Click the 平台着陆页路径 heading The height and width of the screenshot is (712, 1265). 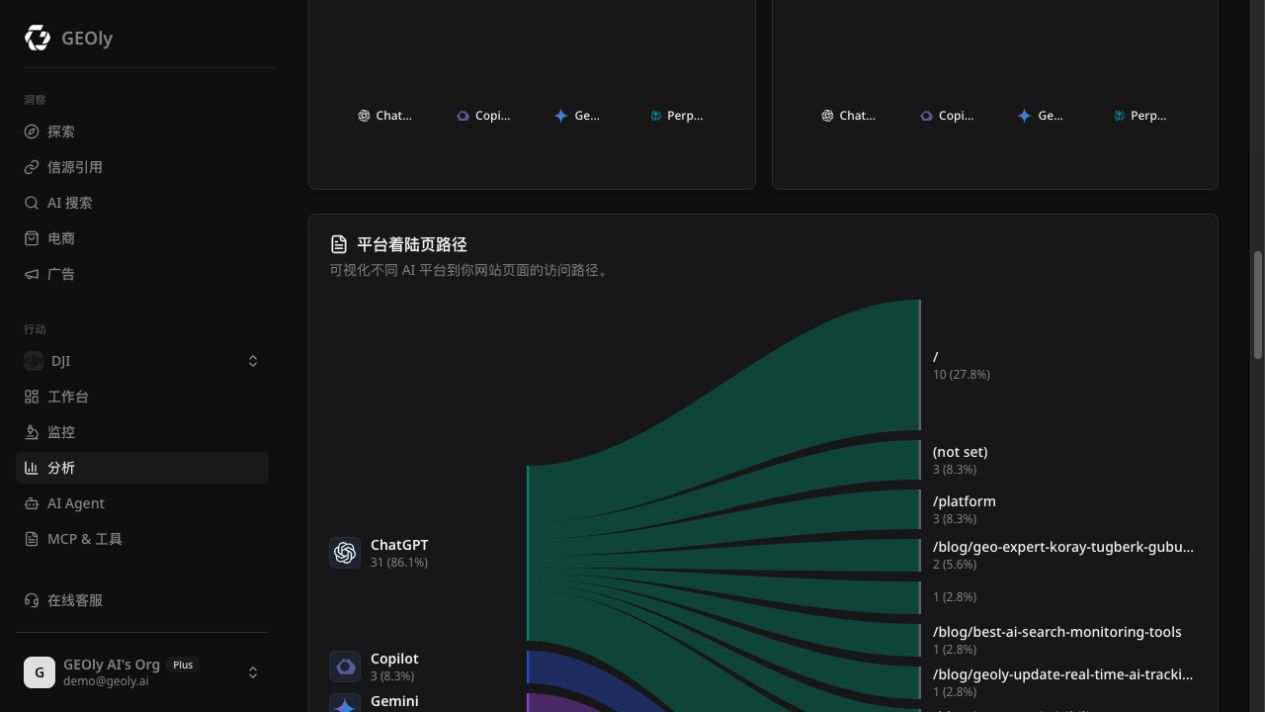pos(412,244)
